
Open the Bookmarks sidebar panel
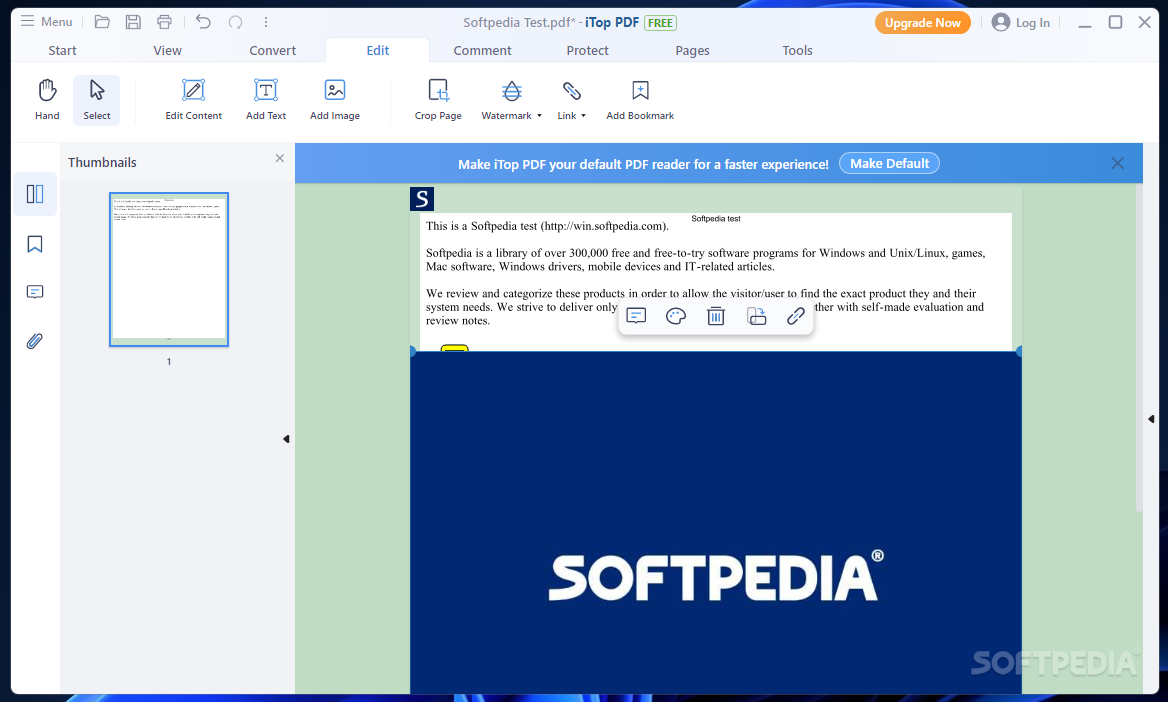(x=35, y=244)
